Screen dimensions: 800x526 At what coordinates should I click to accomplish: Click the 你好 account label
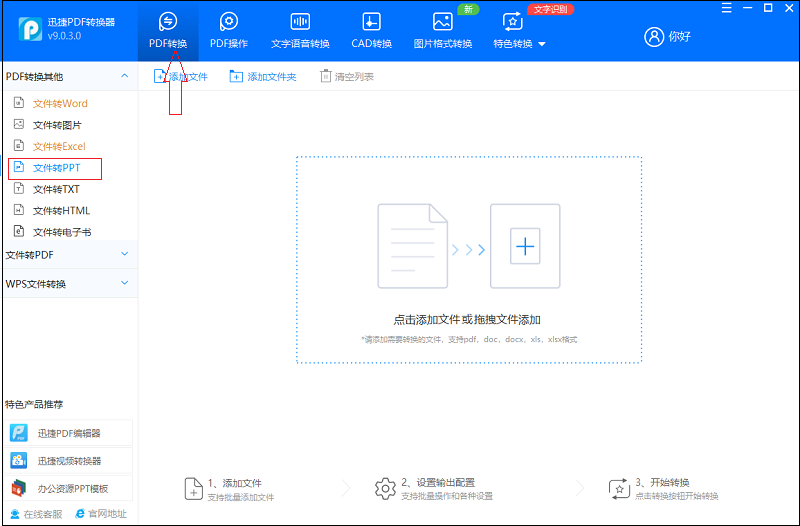[680, 37]
